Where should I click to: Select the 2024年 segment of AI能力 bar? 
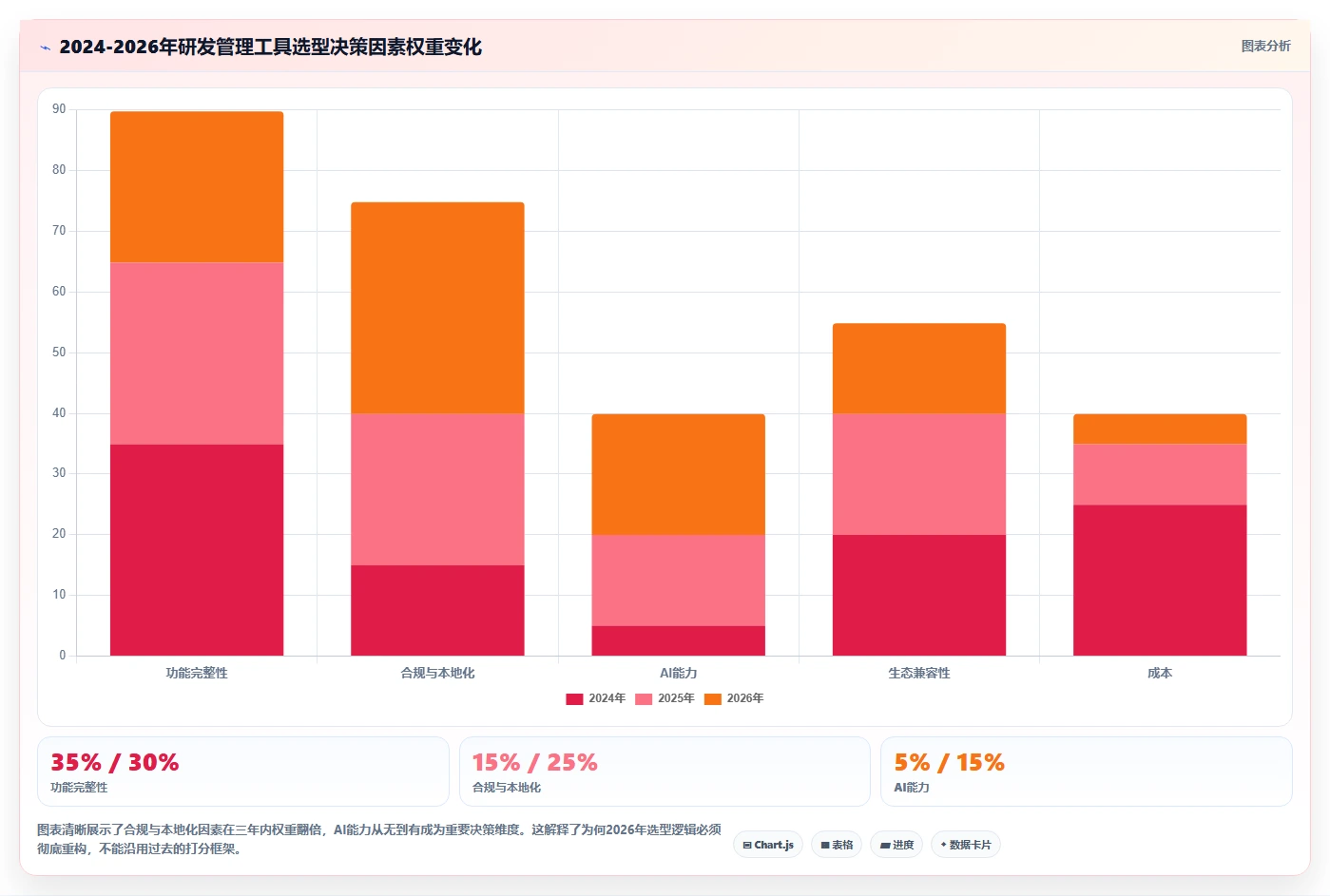pyautogui.click(x=678, y=640)
